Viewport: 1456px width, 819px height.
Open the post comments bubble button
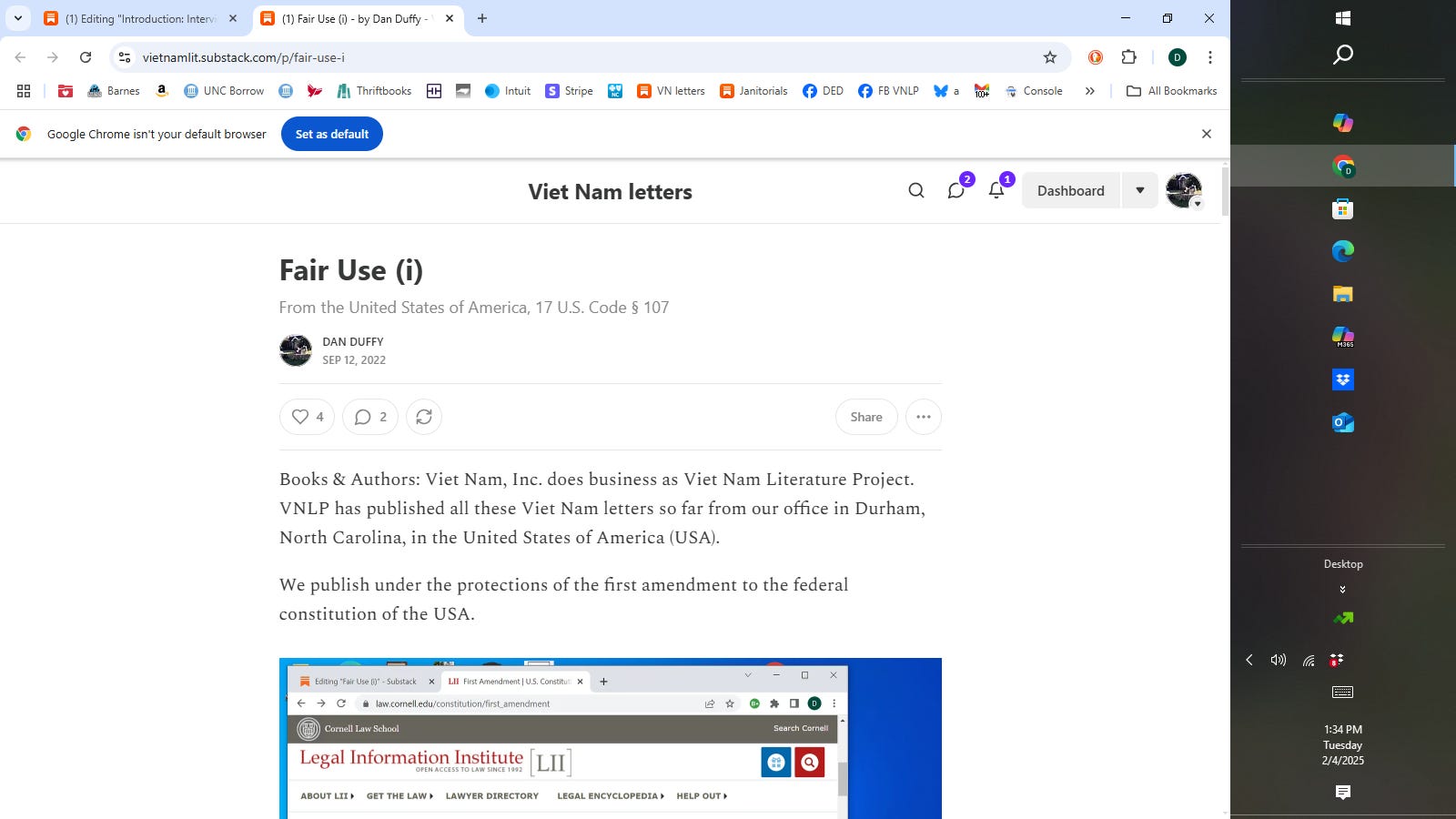tap(370, 417)
